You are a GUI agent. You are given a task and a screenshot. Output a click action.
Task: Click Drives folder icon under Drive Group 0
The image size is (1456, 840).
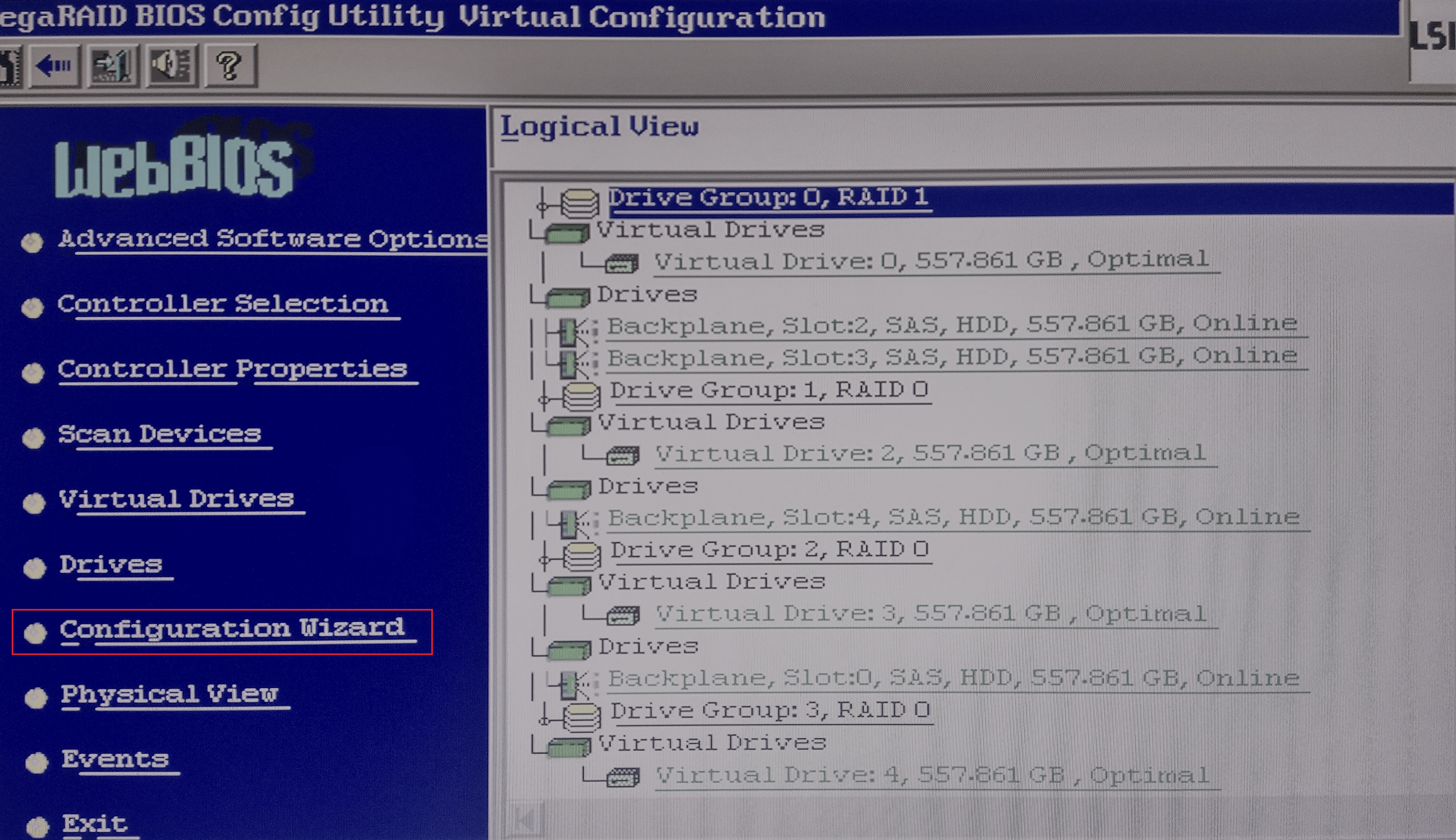tap(568, 297)
